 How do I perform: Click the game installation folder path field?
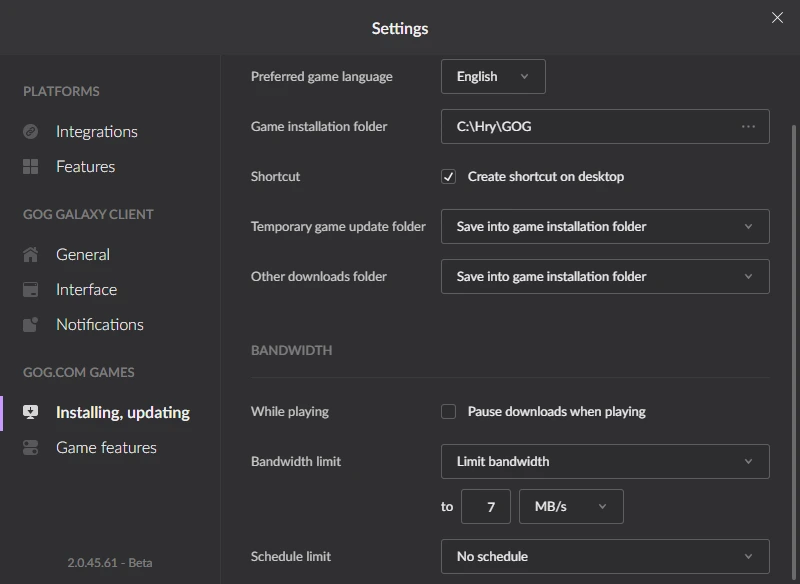point(605,126)
